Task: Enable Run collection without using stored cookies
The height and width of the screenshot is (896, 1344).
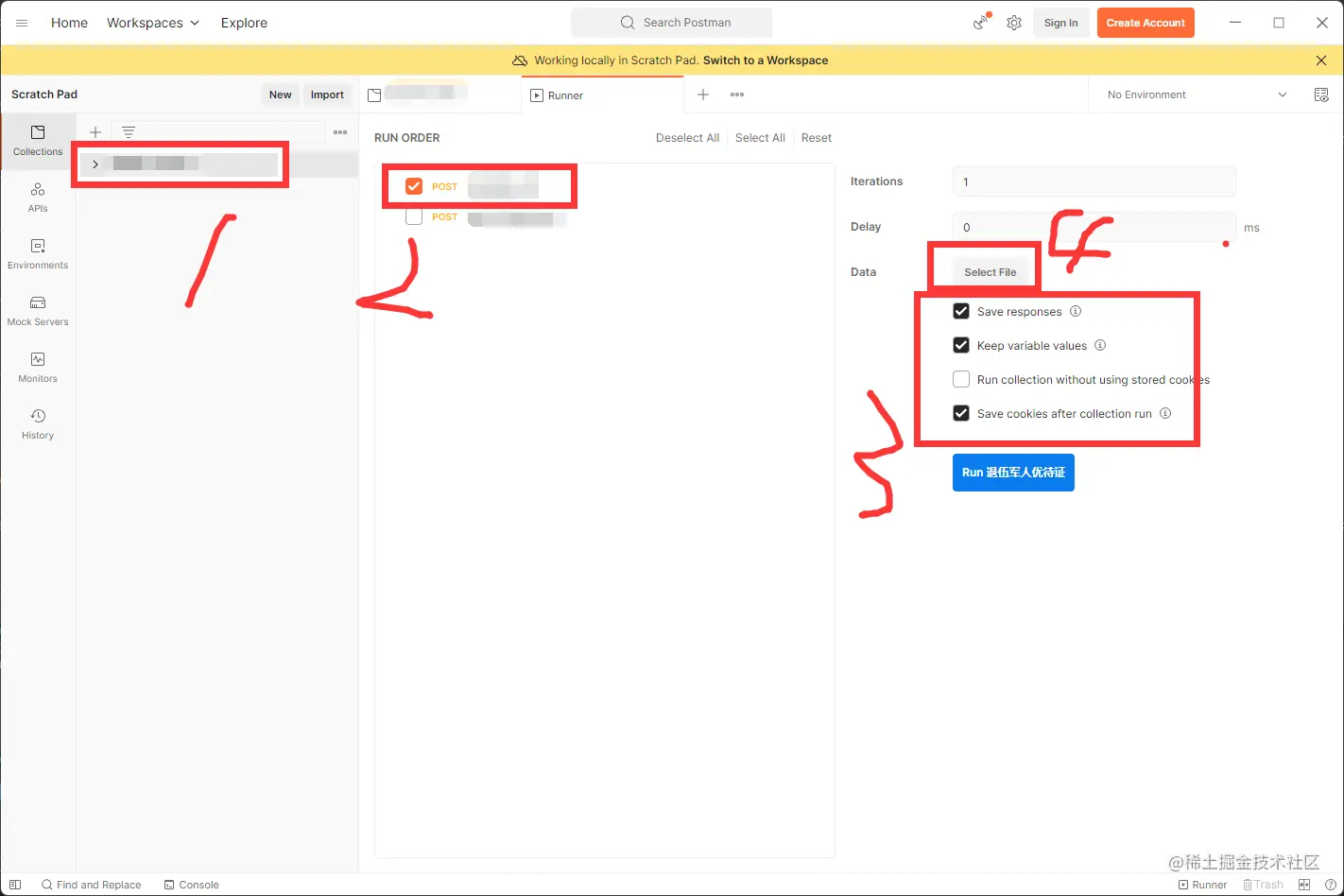Action: [961, 379]
